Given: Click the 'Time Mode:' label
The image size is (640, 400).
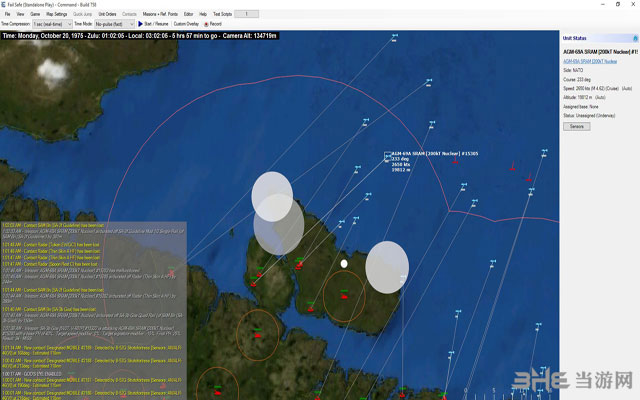Looking at the screenshot, I should (83, 24).
